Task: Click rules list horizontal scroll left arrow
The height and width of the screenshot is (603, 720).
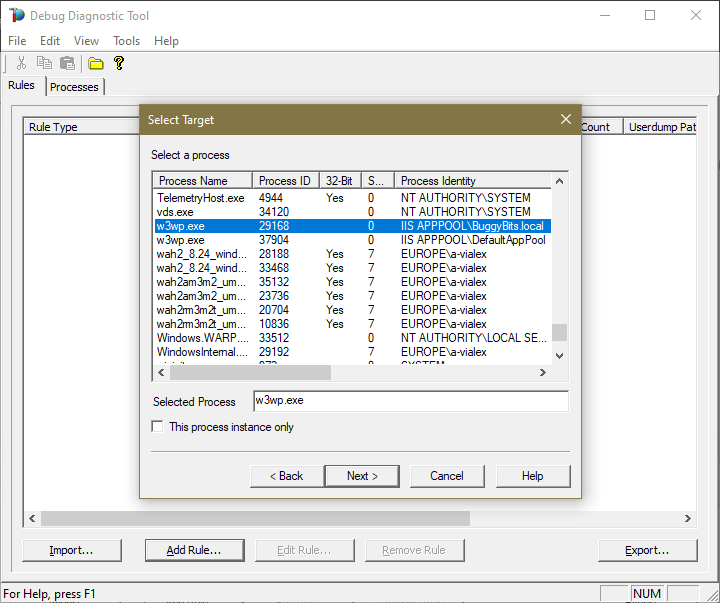Action: (32, 518)
